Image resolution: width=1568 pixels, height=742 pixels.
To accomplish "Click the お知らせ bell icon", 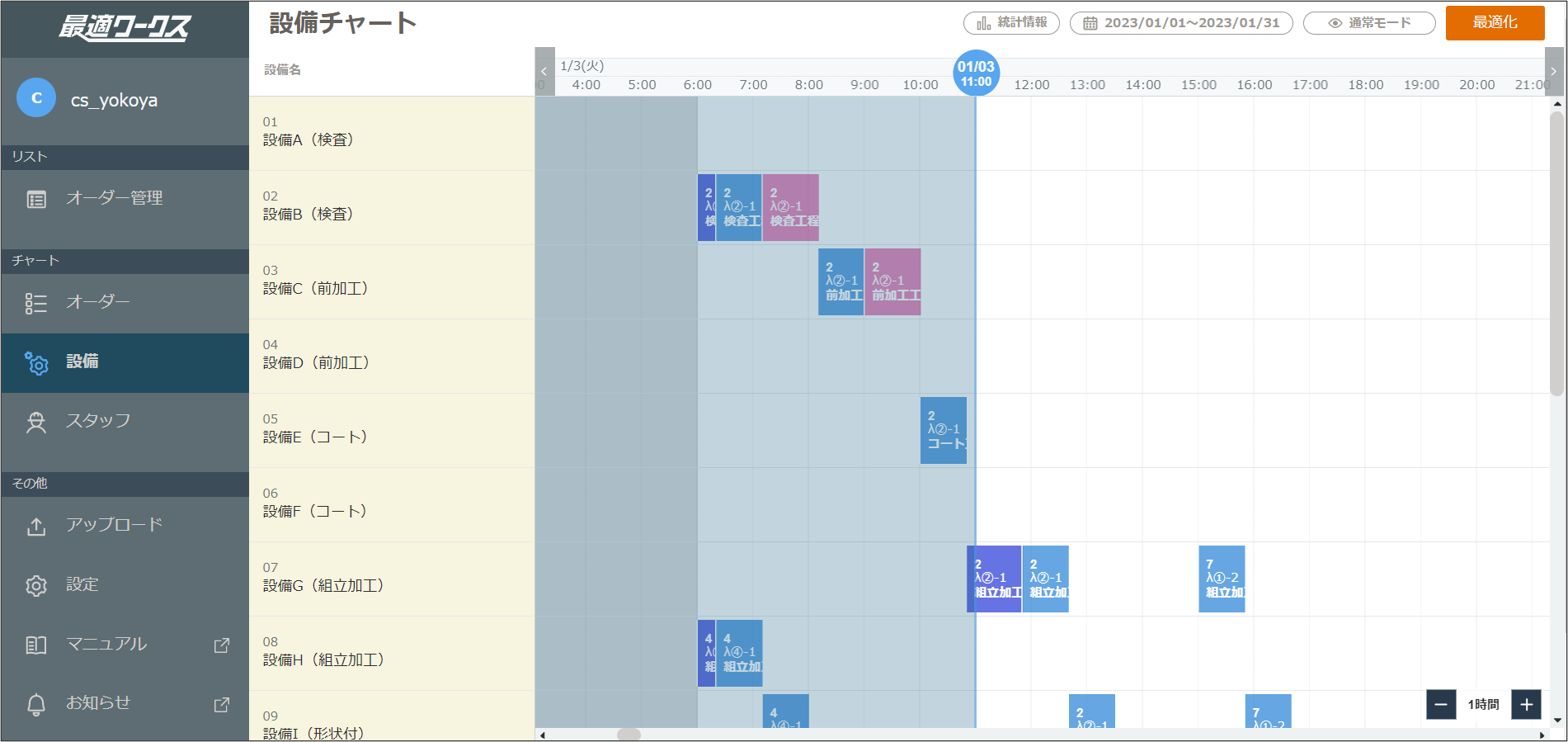I will [x=36, y=704].
